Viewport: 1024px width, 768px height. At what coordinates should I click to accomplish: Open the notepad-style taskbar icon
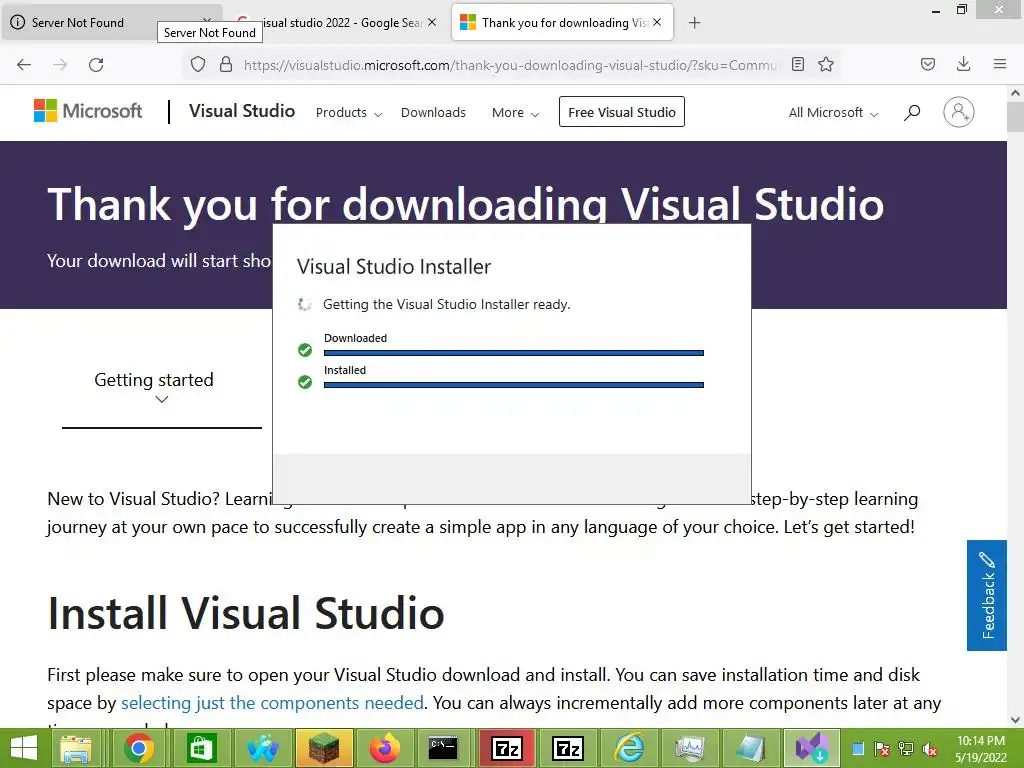(x=750, y=748)
